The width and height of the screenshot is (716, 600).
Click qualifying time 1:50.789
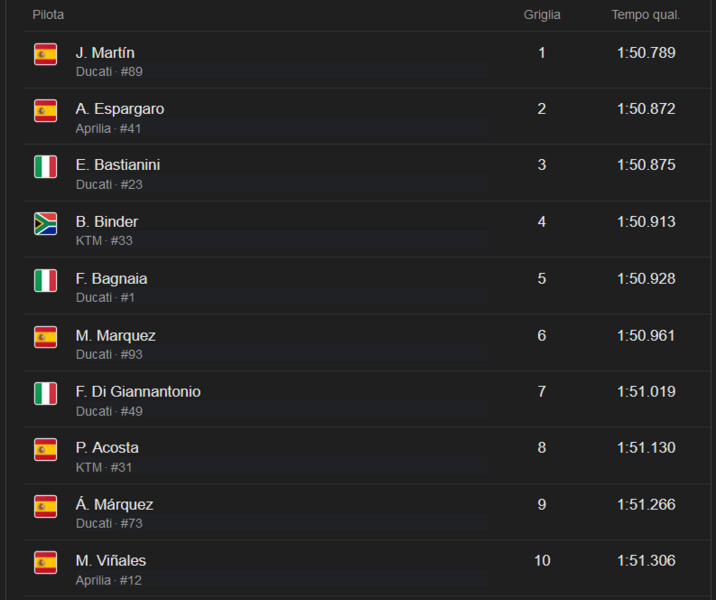click(646, 52)
